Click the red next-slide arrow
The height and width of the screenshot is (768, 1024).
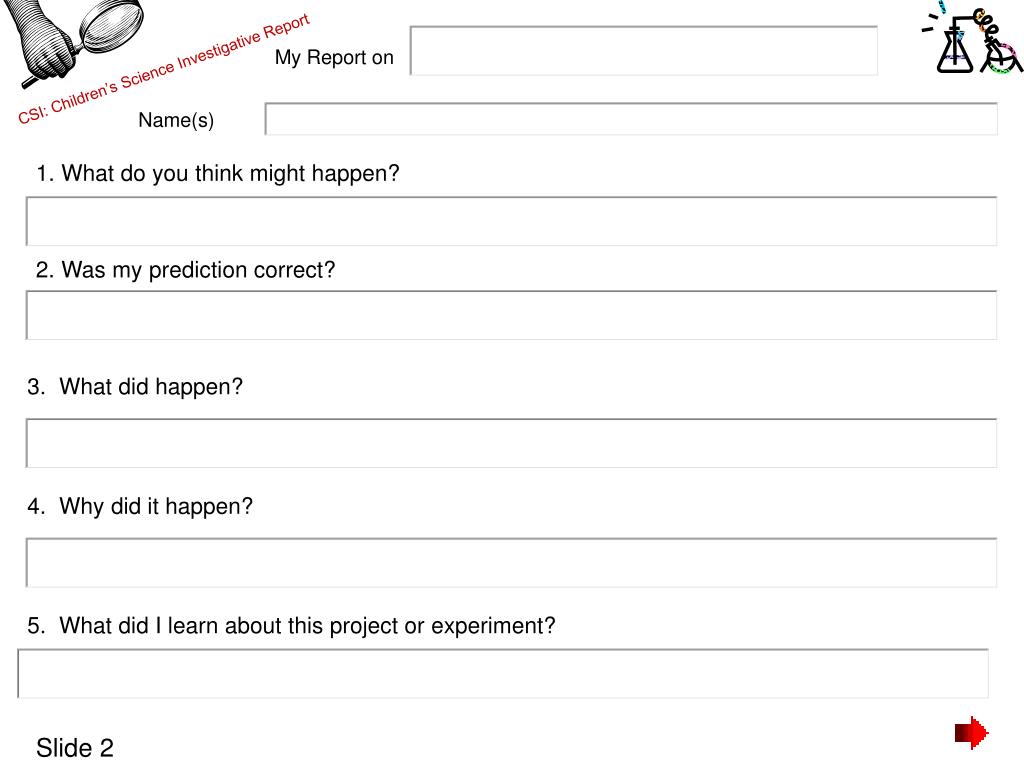click(972, 733)
